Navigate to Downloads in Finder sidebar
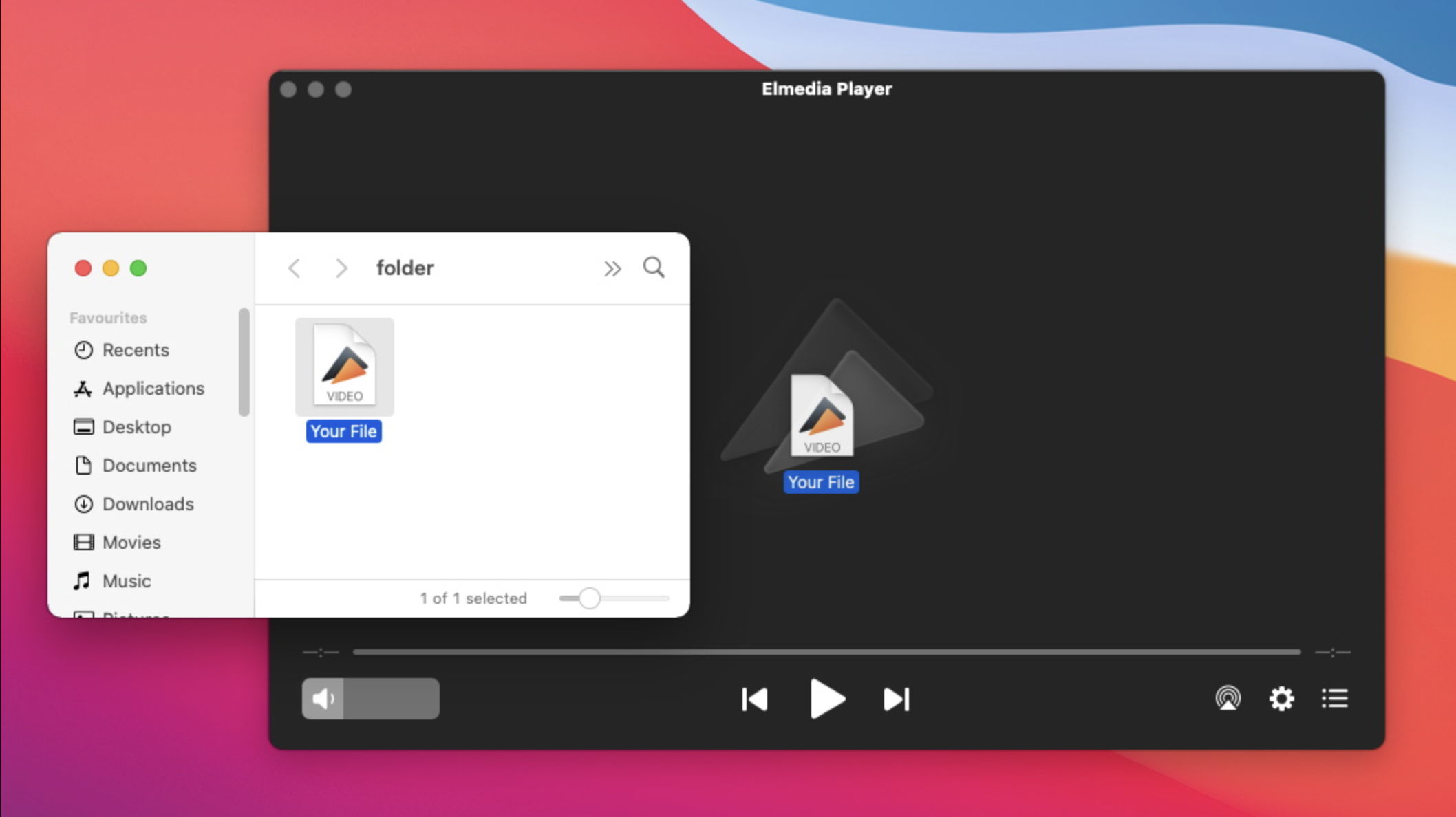1456x817 pixels. pos(147,503)
